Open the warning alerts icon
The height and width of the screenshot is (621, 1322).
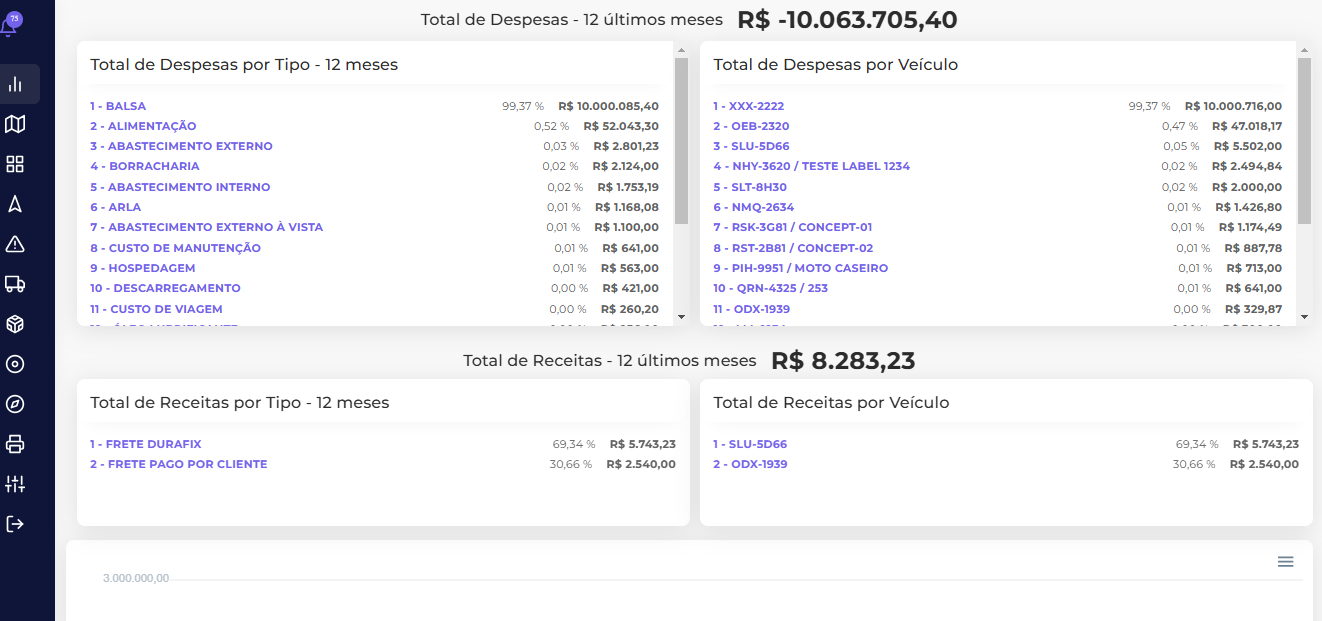pyautogui.click(x=15, y=244)
